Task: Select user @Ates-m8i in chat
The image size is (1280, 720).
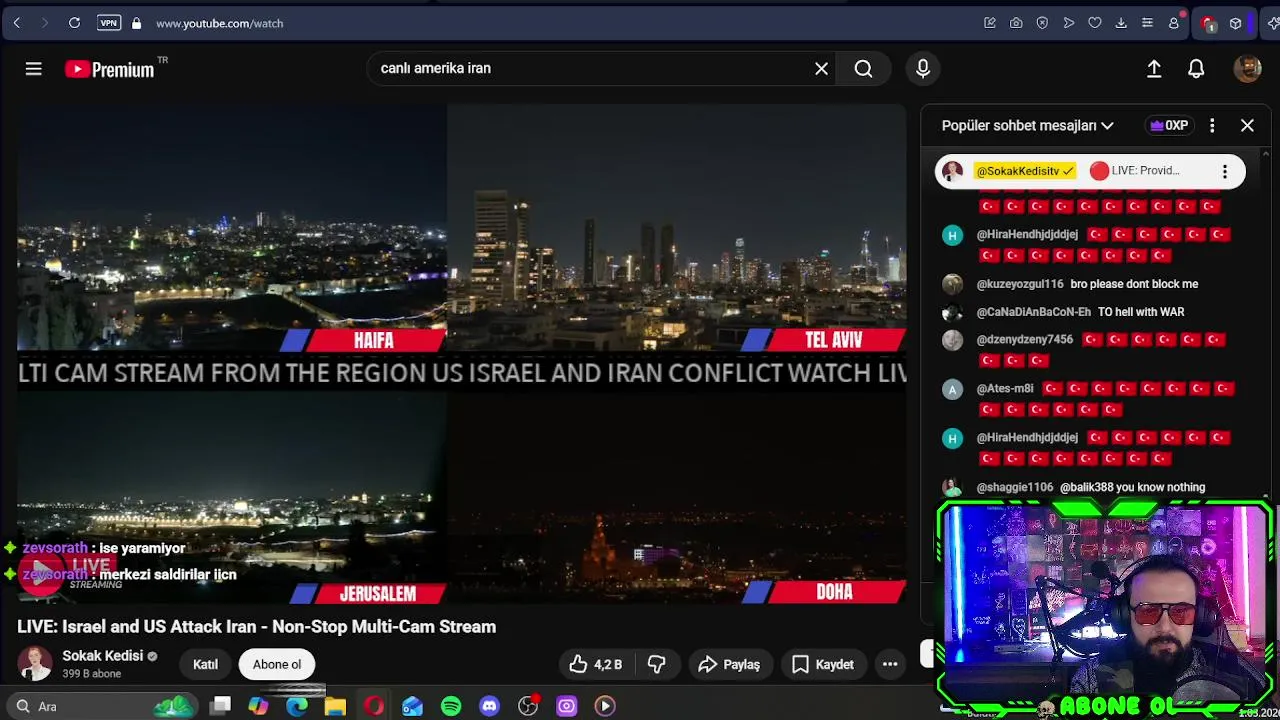Action: [x=1005, y=388]
